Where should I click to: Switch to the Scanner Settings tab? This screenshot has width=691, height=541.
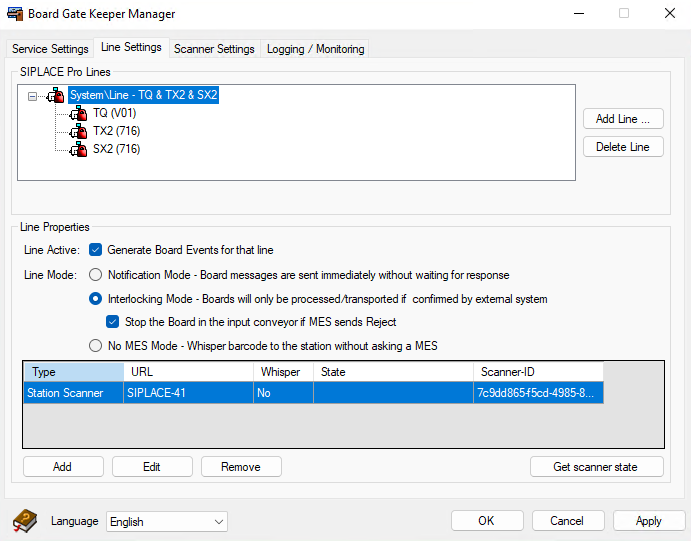coord(214,48)
